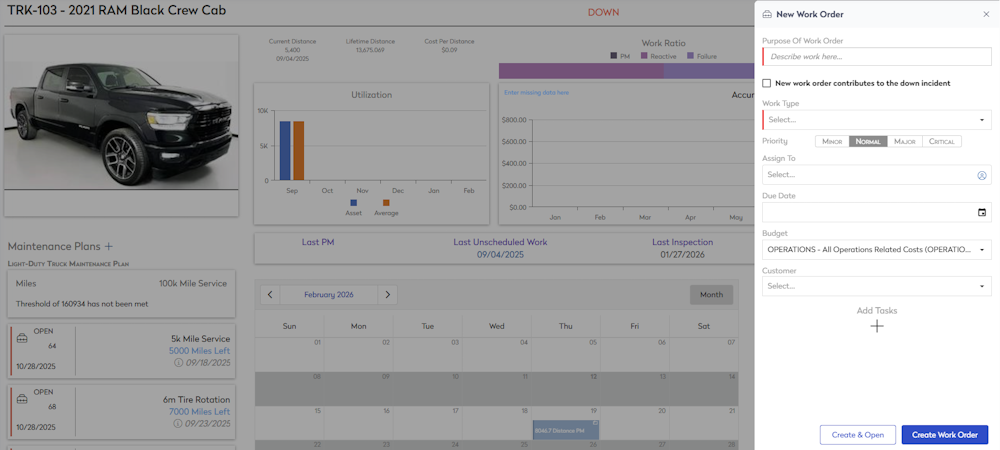The width and height of the screenshot is (1000, 450).
Task: Close the New Work Order panel
Action: (x=986, y=14)
